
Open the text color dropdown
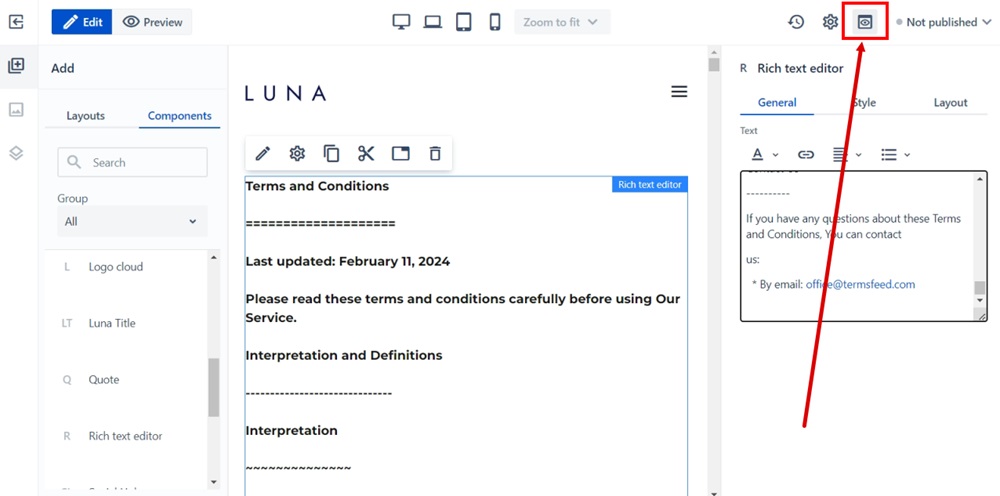click(x=764, y=154)
